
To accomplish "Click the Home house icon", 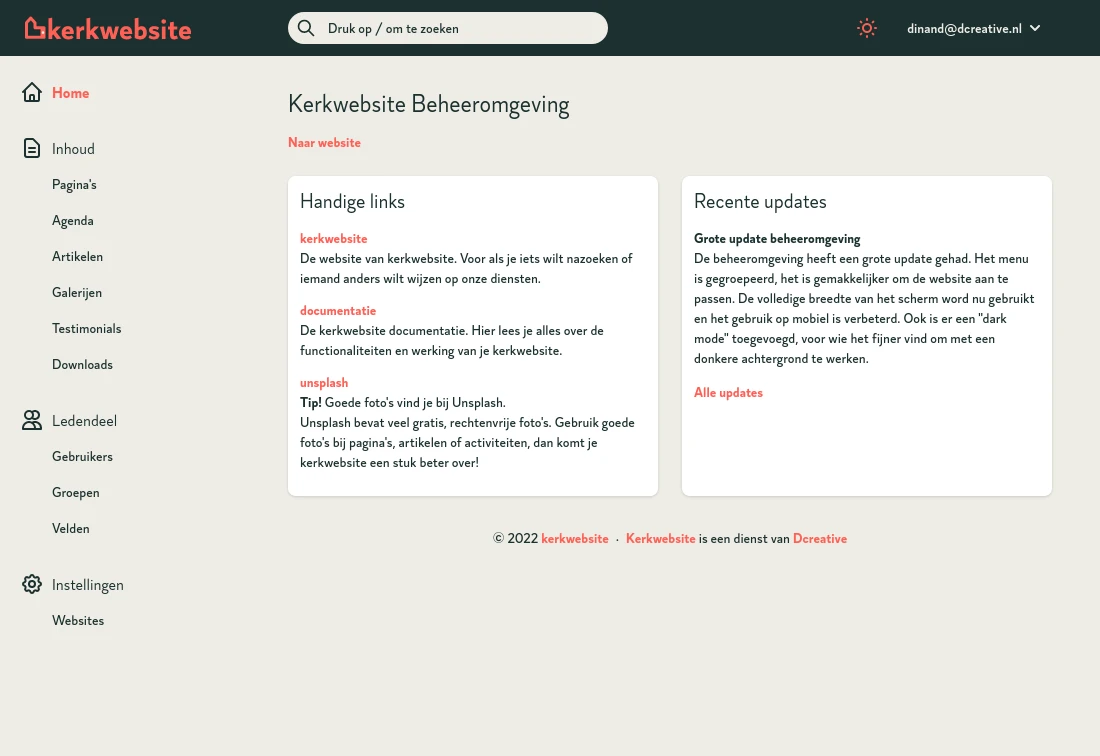I will pos(32,93).
